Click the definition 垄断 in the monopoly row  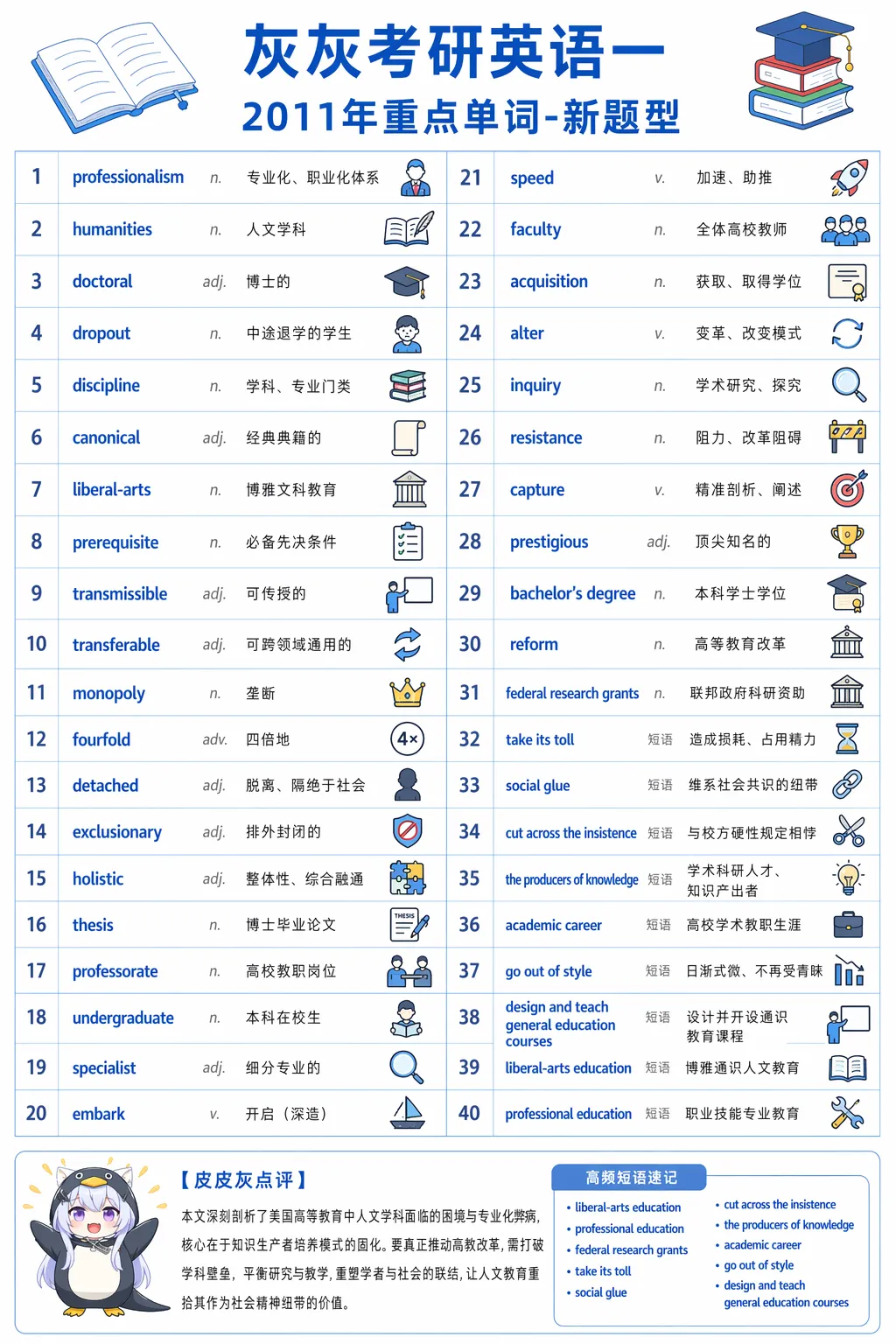[x=261, y=693]
